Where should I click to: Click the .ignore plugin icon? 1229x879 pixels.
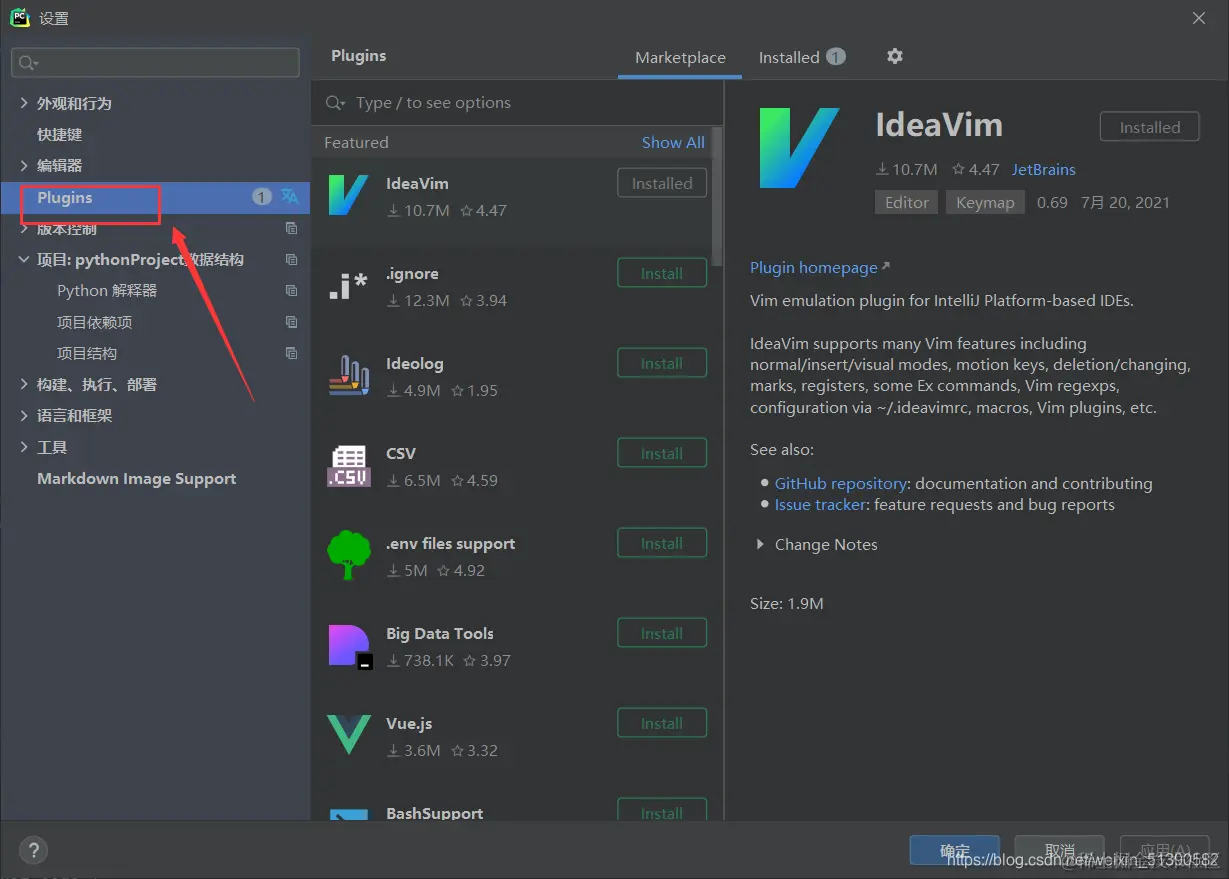pyautogui.click(x=349, y=286)
